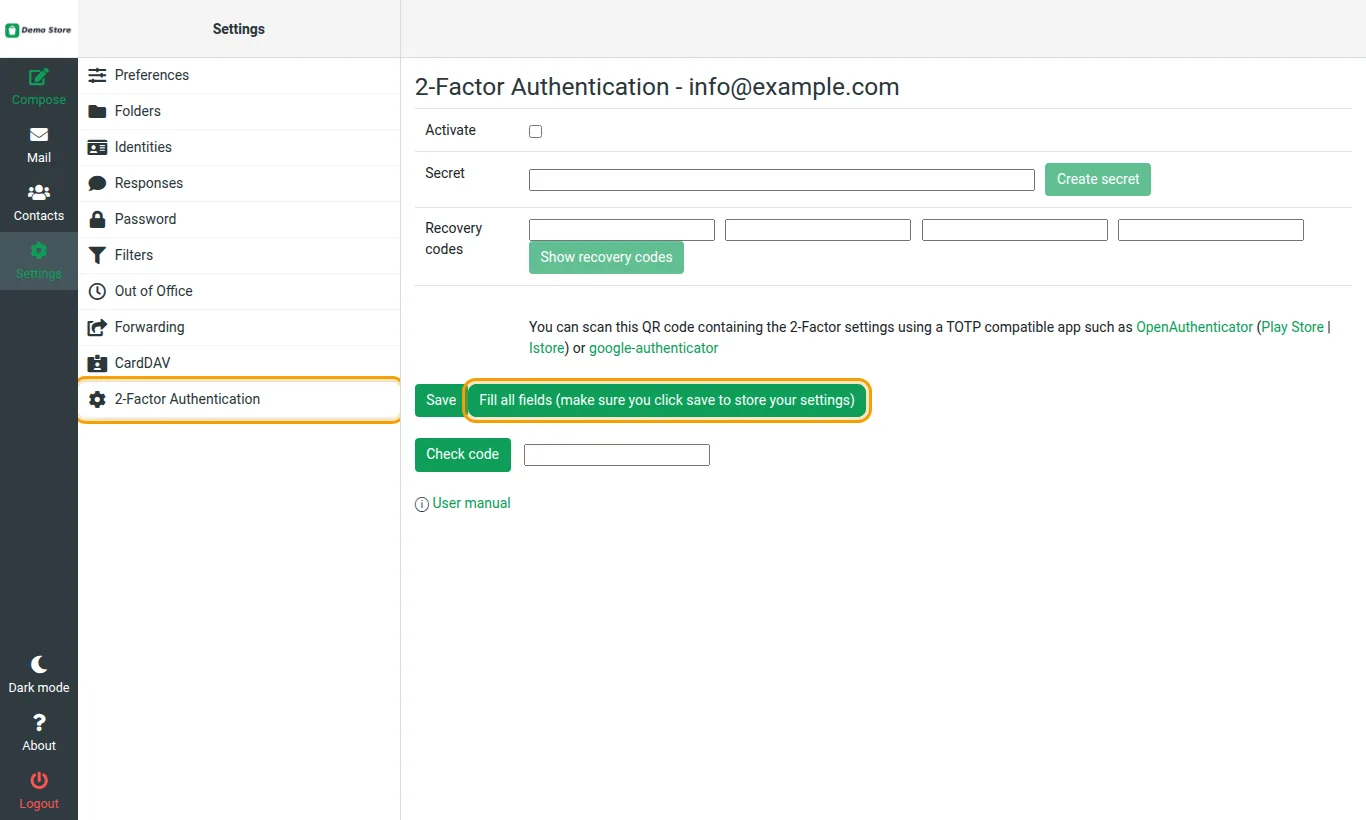Viewport: 1366px width, 820px height.
Task: Click the Out of Office clock icon
Action: 97,291
